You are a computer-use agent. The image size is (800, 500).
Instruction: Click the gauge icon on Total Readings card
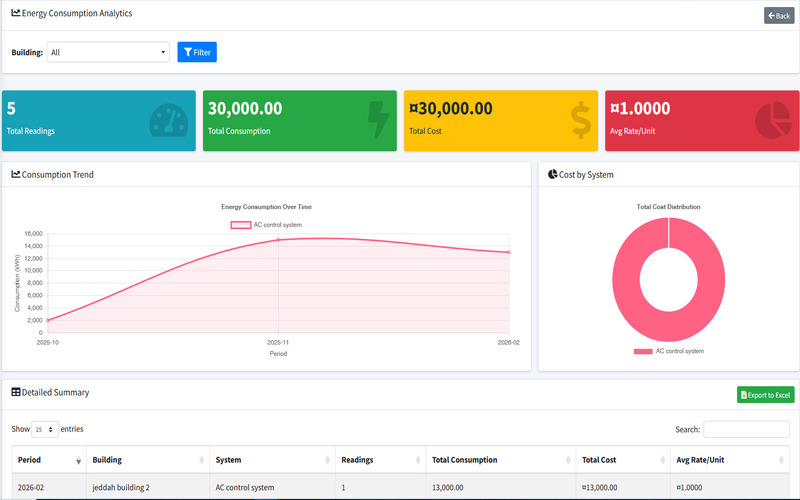169,121
